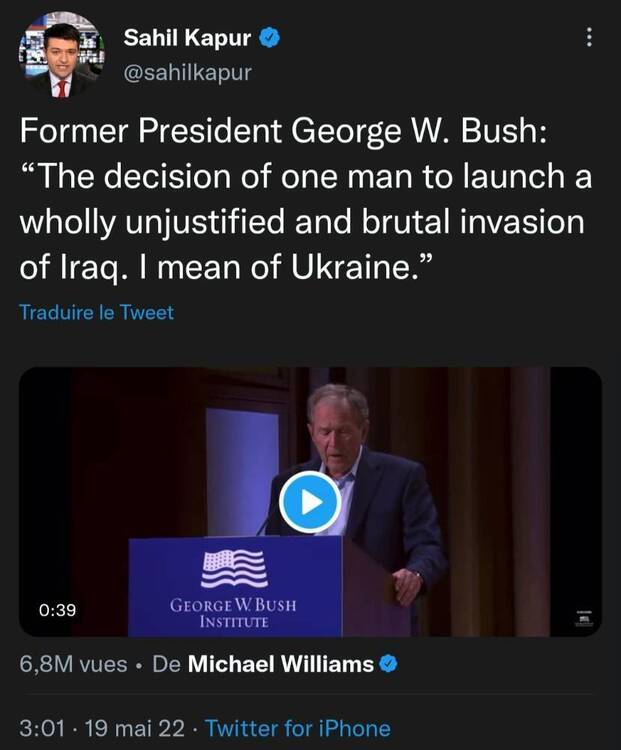This screenshot has width=621, height=750.
Task: Play the George W. Bush video
Action: coord(309,504)
